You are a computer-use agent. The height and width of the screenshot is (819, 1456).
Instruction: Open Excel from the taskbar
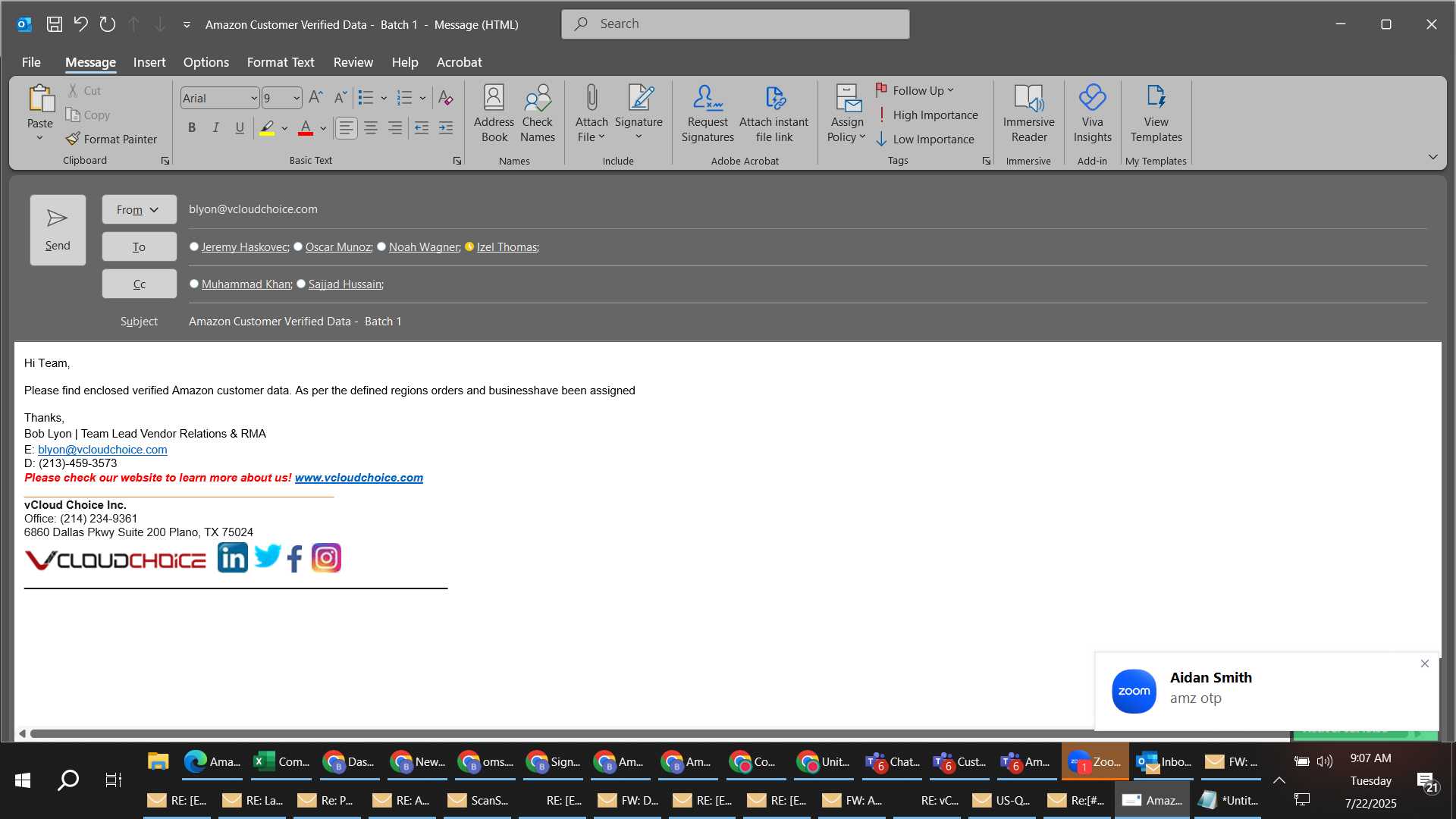point(281,761)
